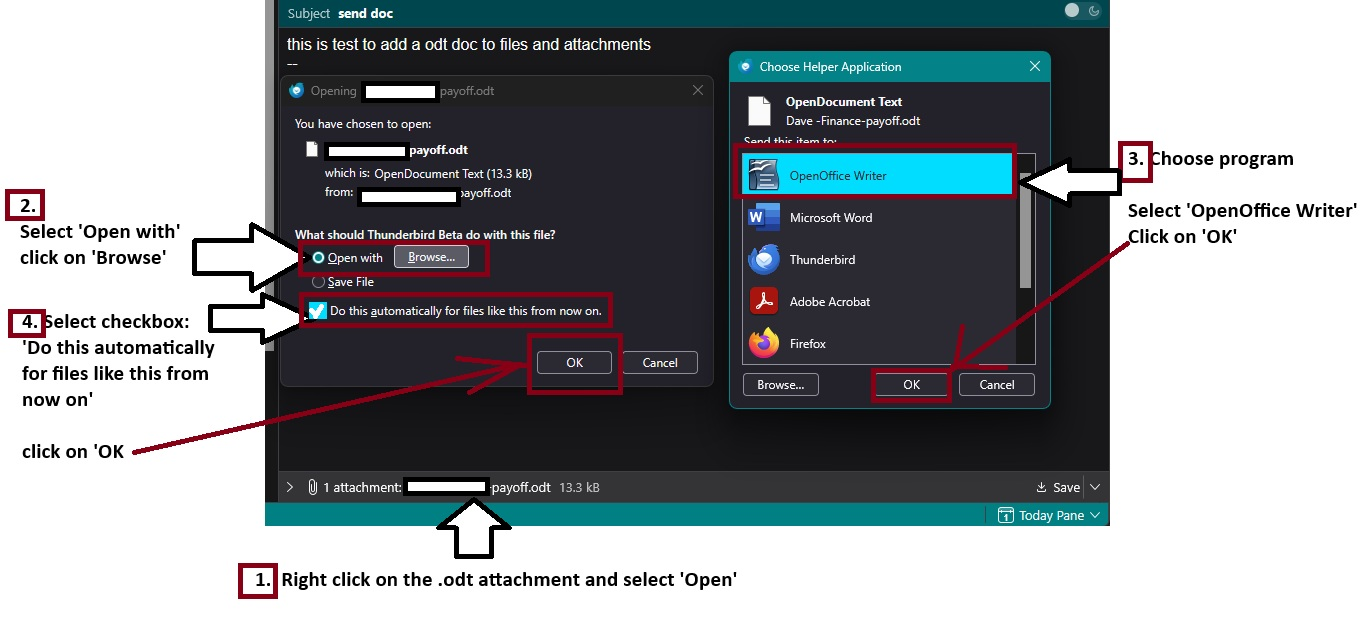1371x621 pixels.
Task: Select OpenOffice Writer in helper list
Action: coord(878,176)
